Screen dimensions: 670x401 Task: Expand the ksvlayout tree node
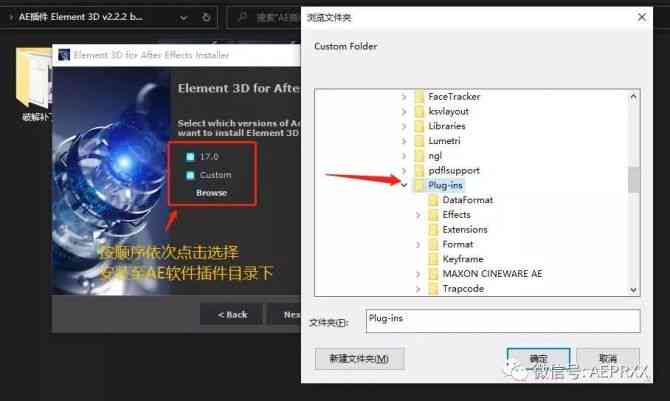tap(404, 112)
